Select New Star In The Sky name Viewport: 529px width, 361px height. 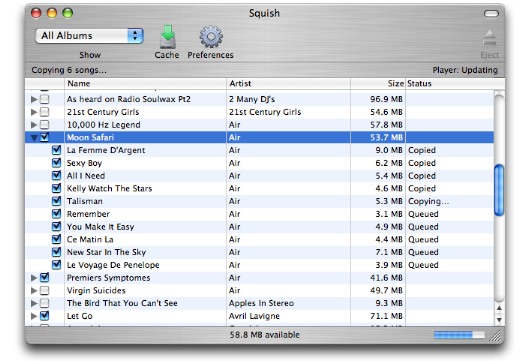click(106, 252)
